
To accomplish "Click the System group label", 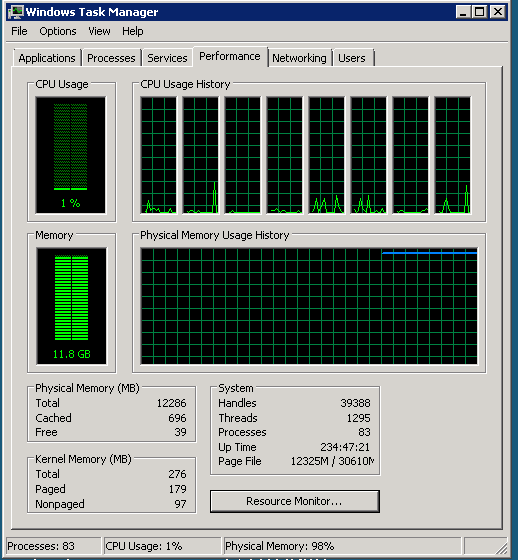I will click(x=236, y=388).
